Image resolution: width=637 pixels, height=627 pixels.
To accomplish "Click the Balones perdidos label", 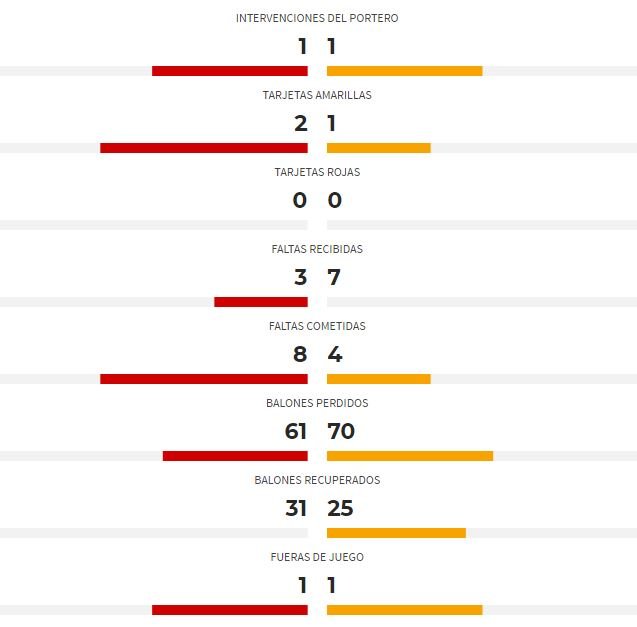I will click(x=317, y=403).
